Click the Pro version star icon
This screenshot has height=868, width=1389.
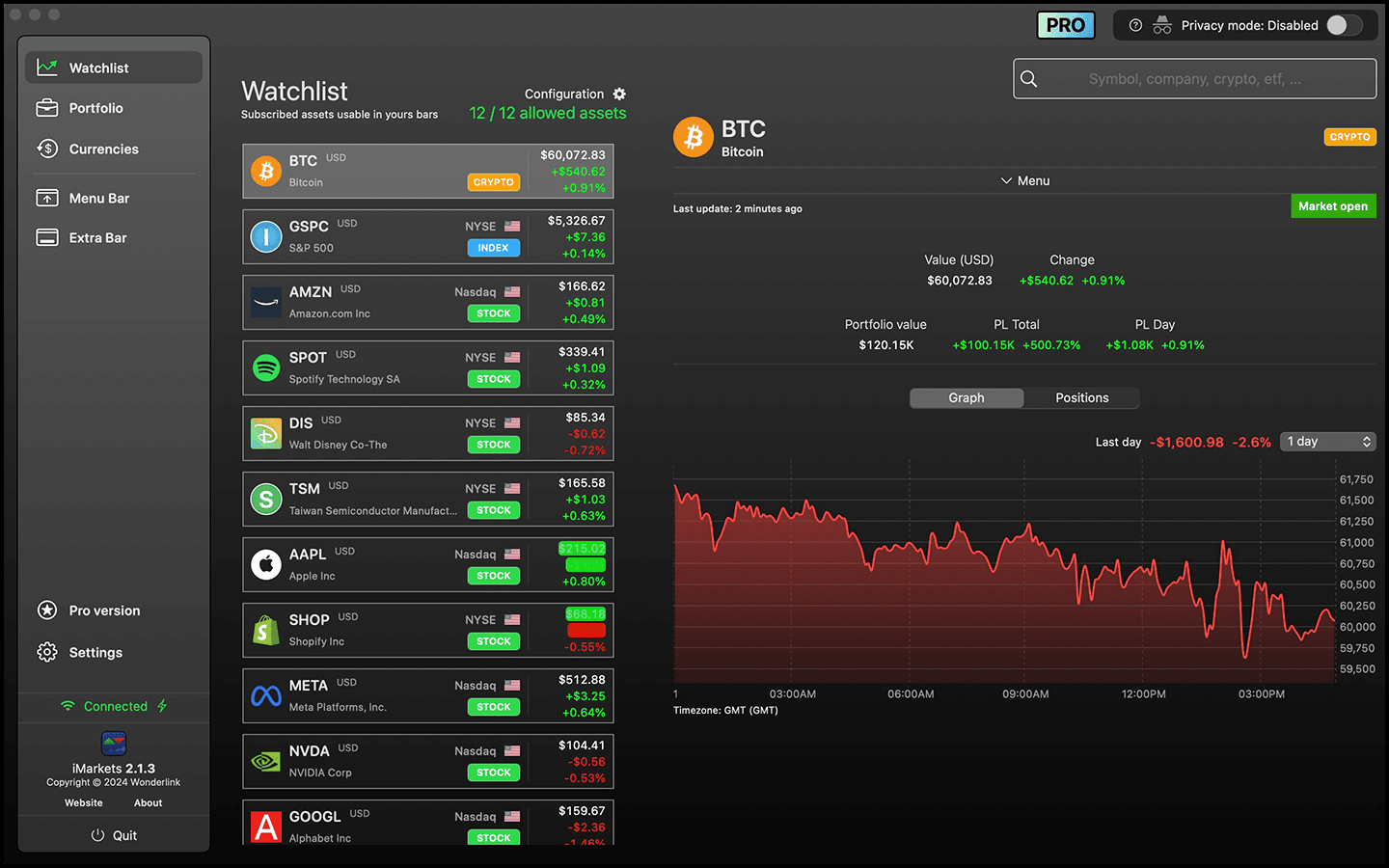tap(47, 610)
